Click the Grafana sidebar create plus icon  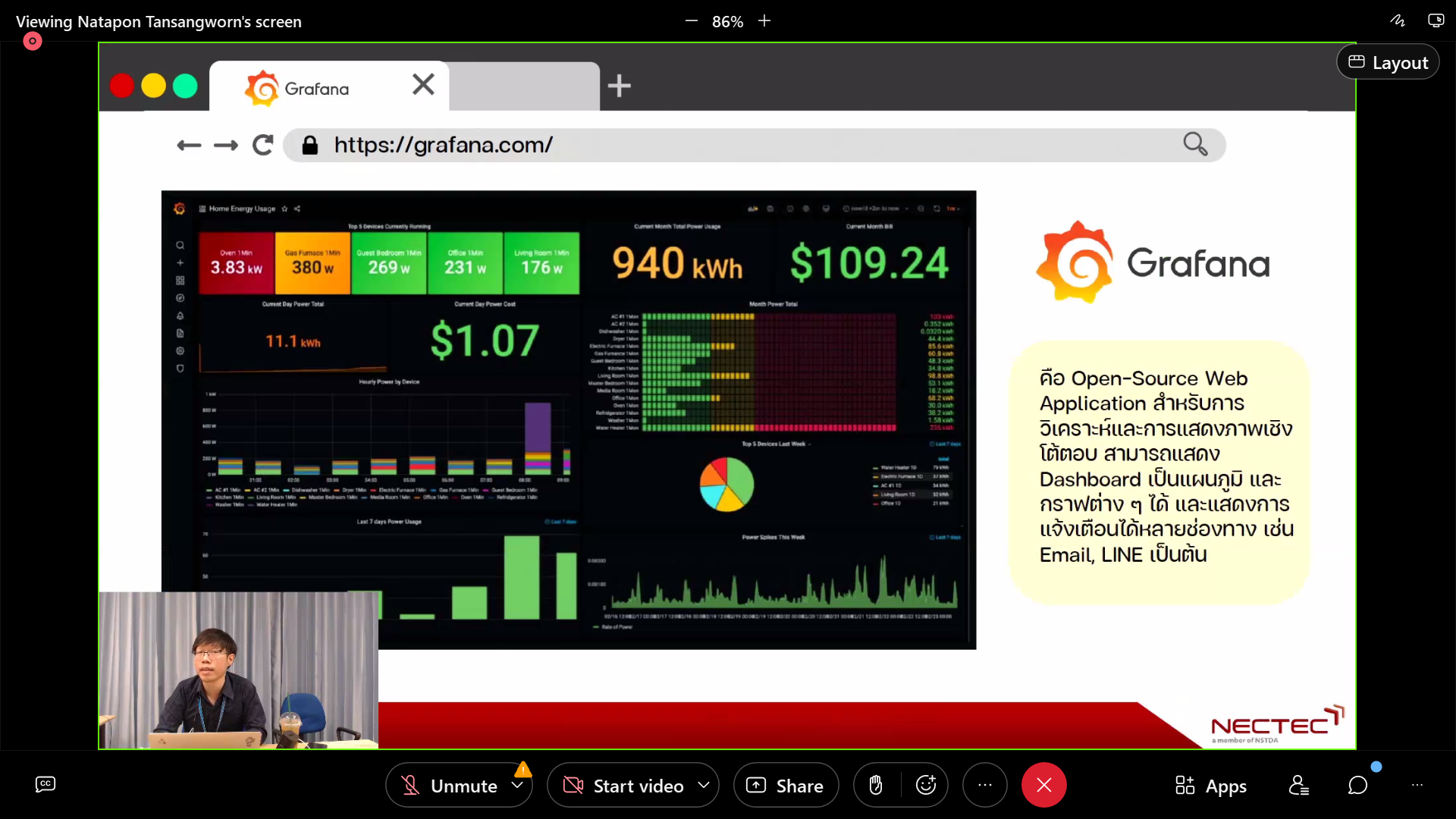(x=180, y=262)
